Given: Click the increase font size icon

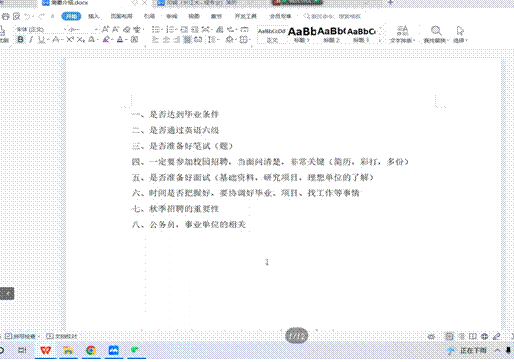Looking at the screenshot, I should [105, 29].
